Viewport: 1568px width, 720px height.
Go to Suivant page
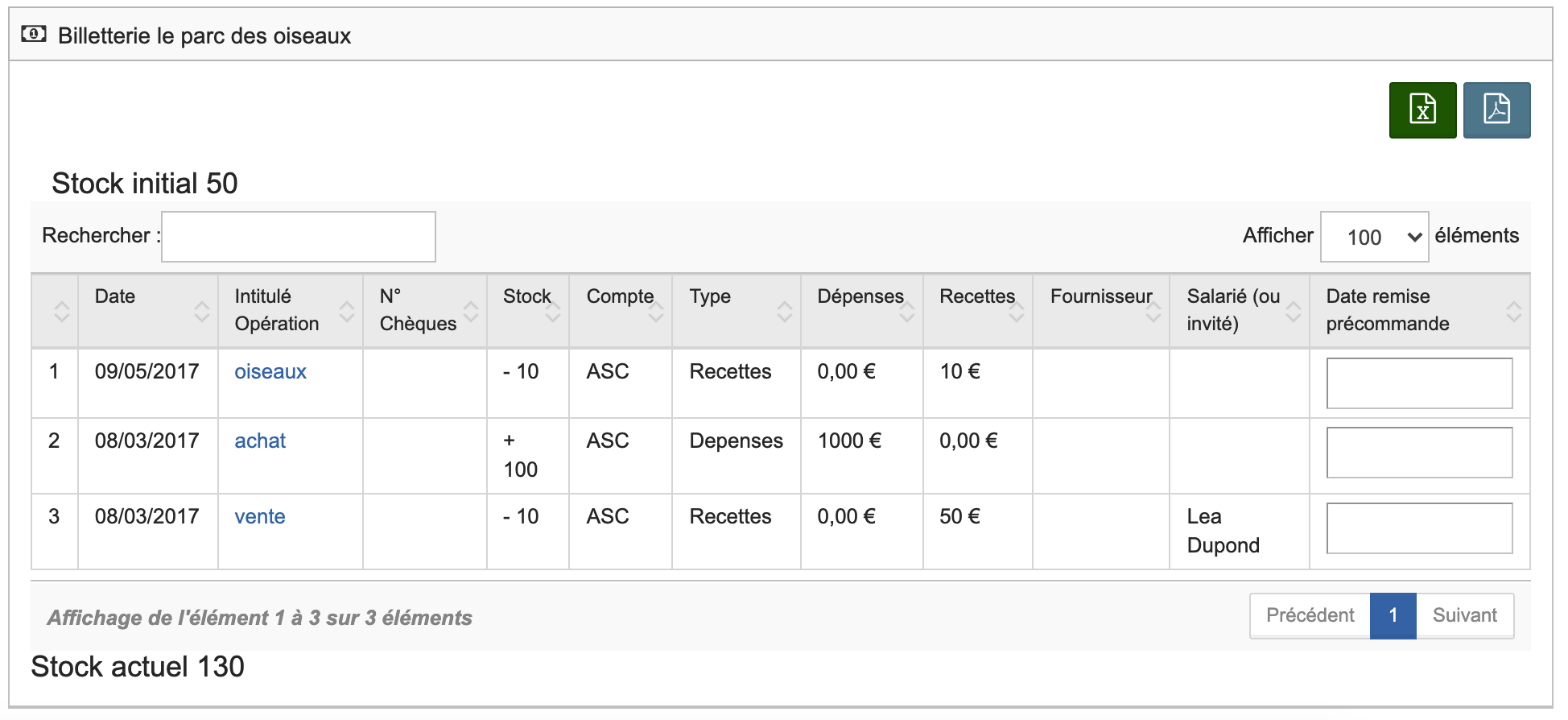click(x=1464, y=615)
